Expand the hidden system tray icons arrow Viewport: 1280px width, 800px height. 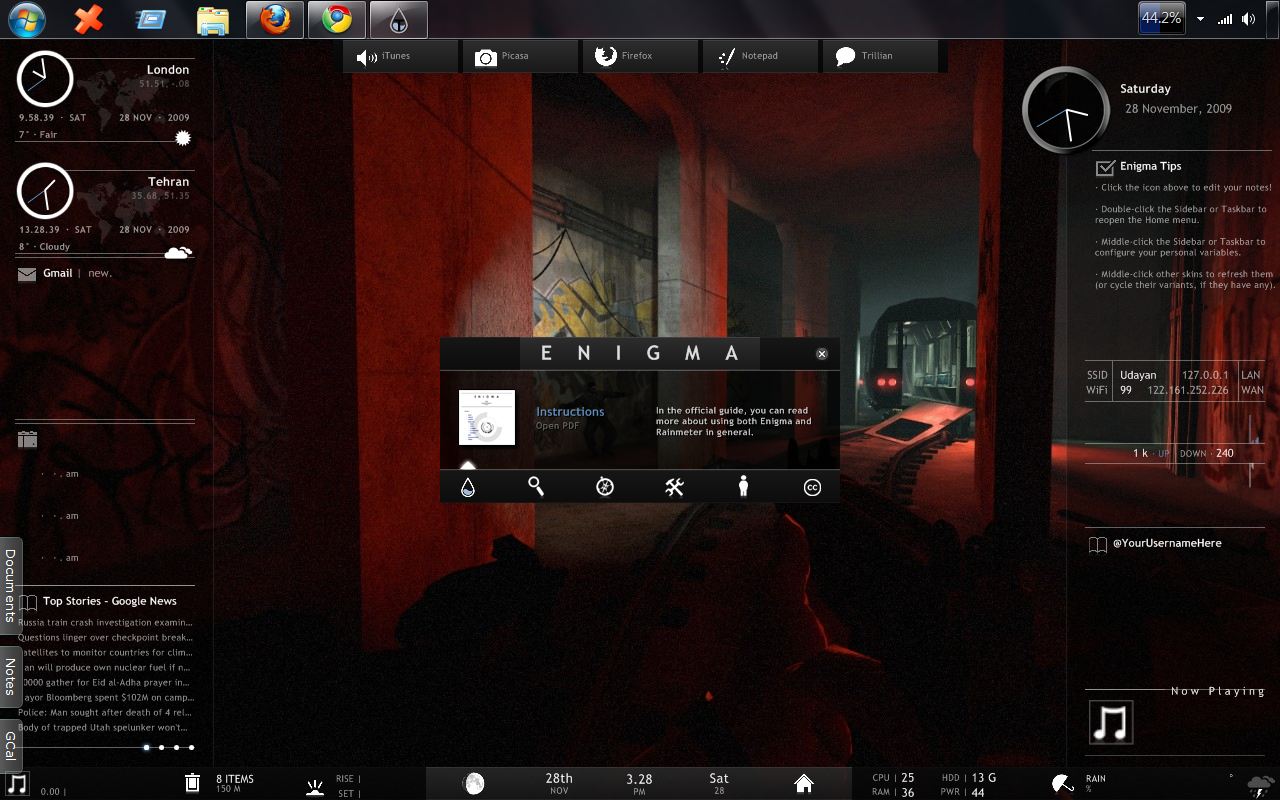[1200, 19]
